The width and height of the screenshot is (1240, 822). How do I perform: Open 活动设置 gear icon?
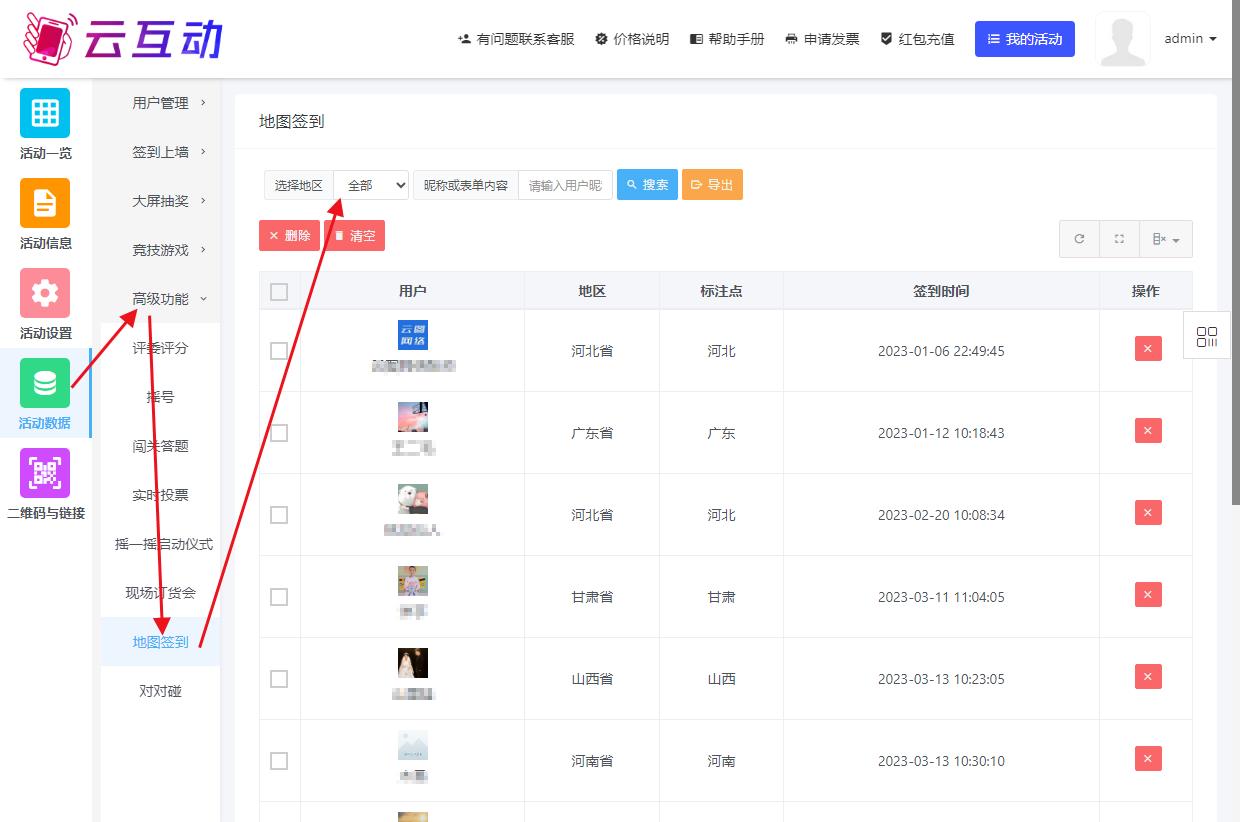[x=45, y=293]
